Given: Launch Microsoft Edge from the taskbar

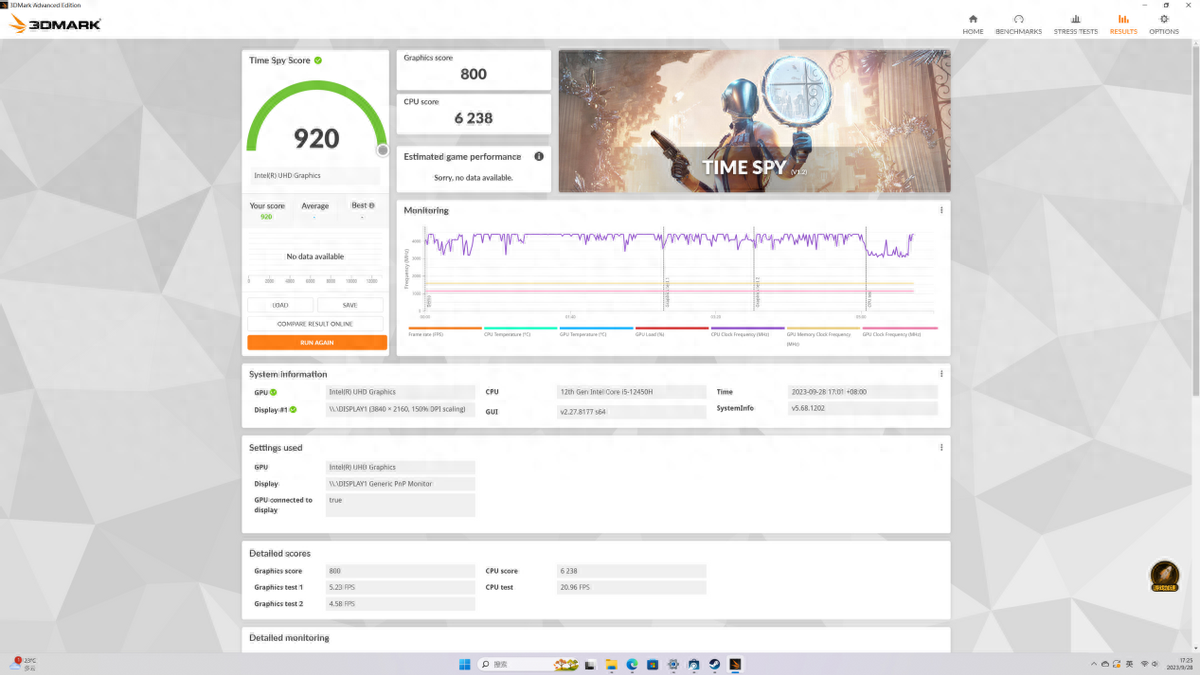Looking at the screenshot, I should pos(632,664).
